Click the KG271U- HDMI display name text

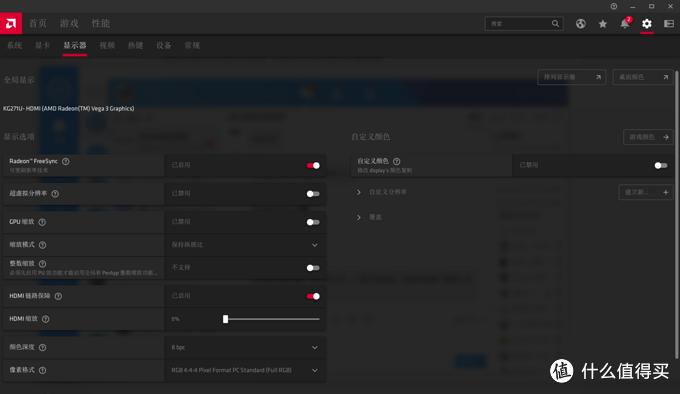click(69, 108)
